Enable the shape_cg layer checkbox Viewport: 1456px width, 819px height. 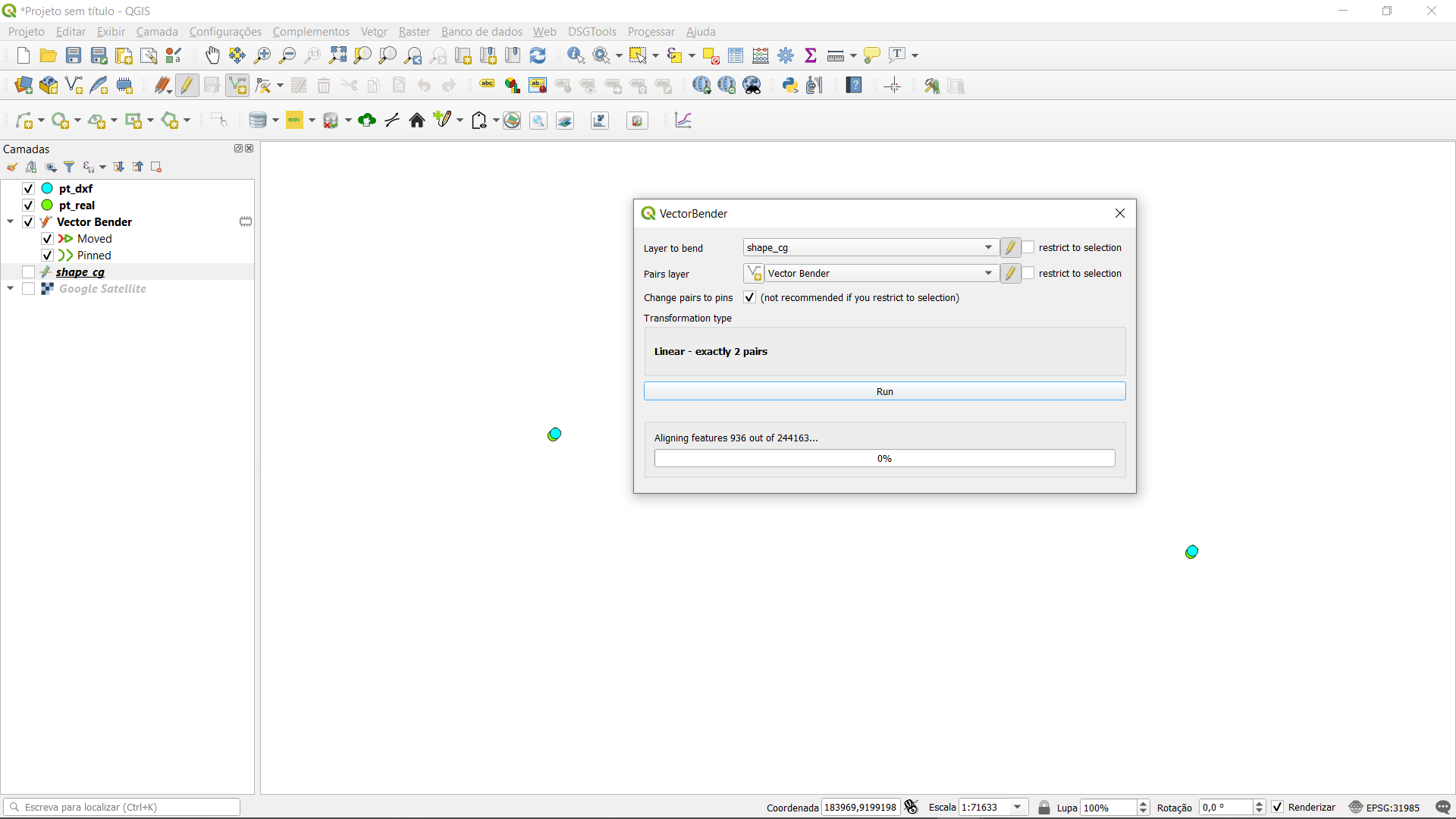tap(28, 272)
